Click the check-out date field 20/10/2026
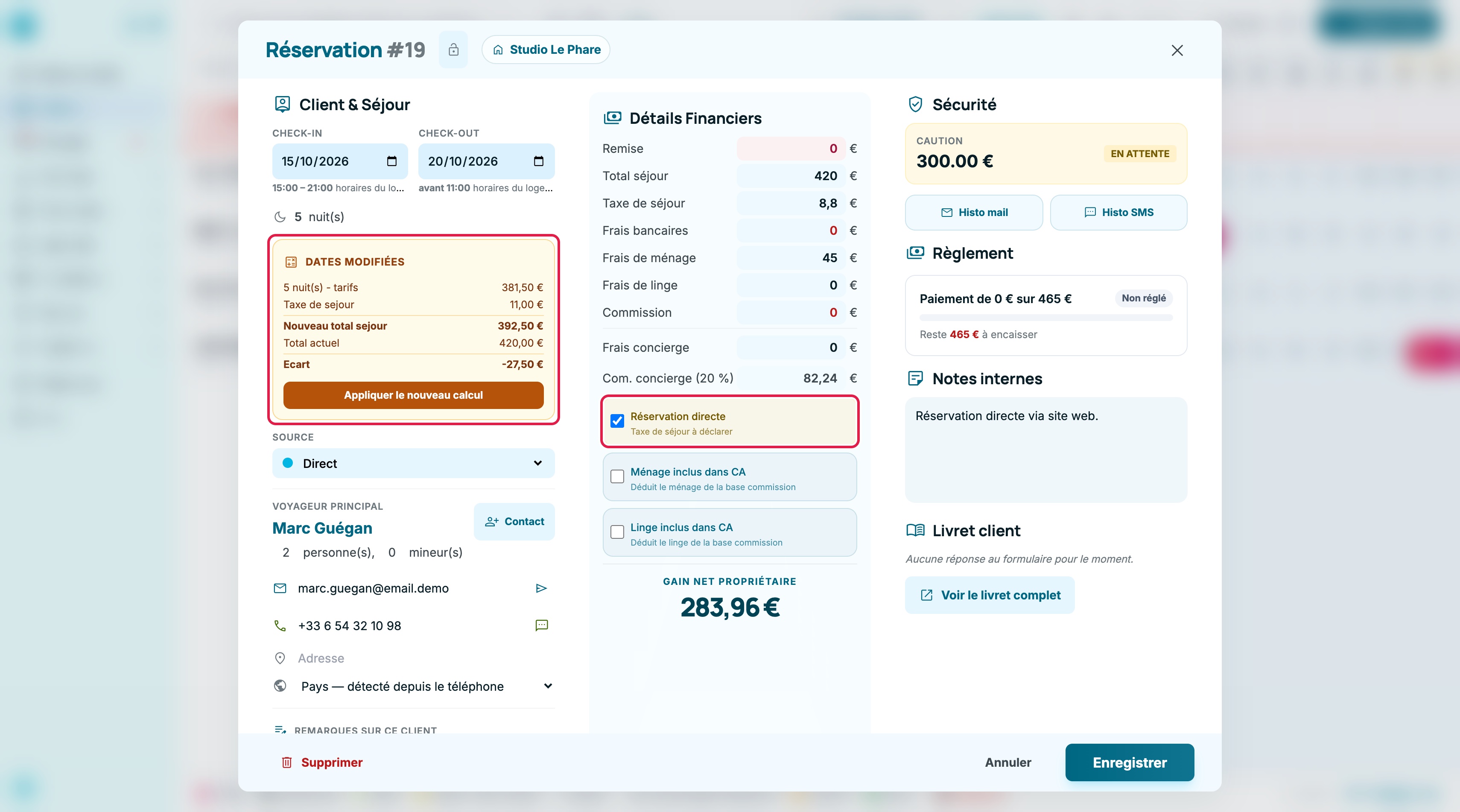 (486, 161)
